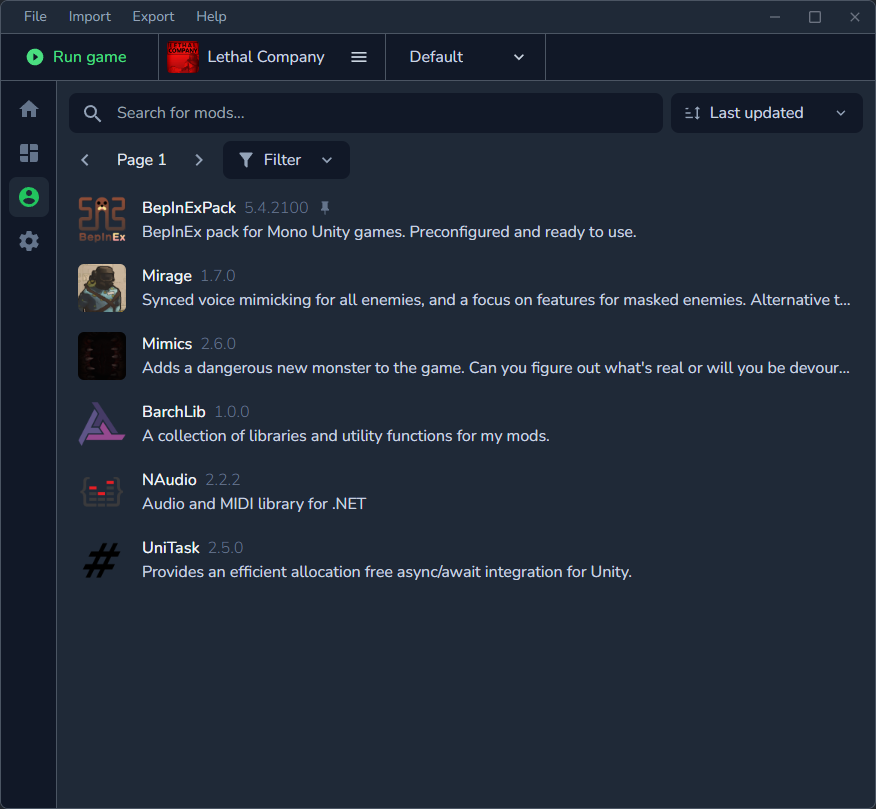Click the version number 5.4.2100
The width and height of the screenshot is (876, 809).
point(277,208)
